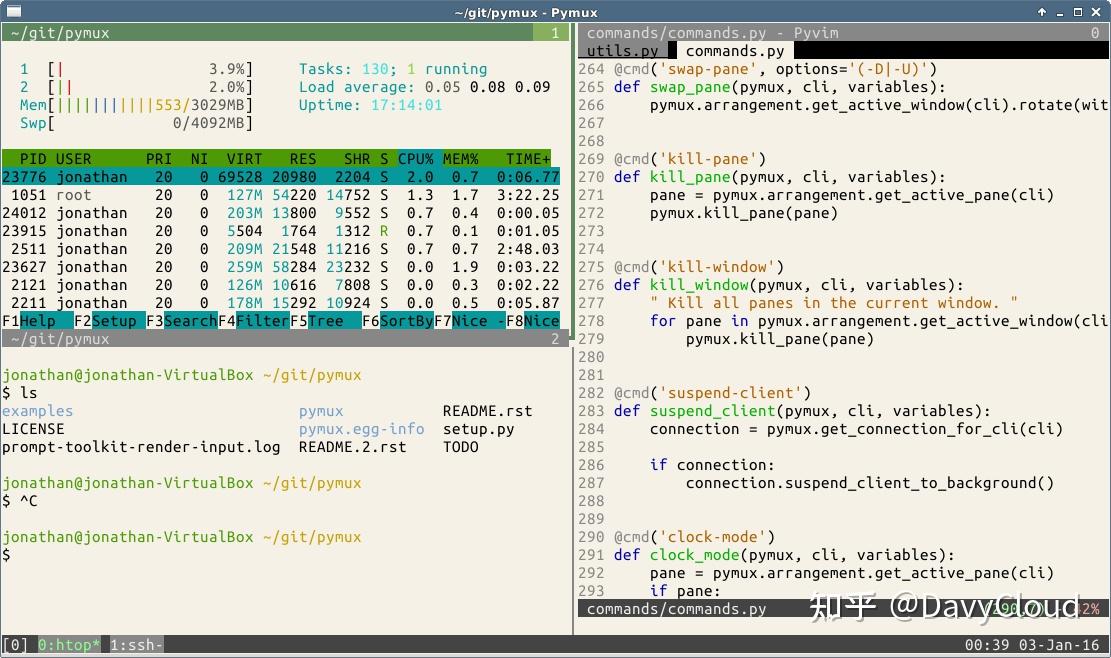Select the commands.py tab
This screenshot has height=658, width=1111.
735,50
